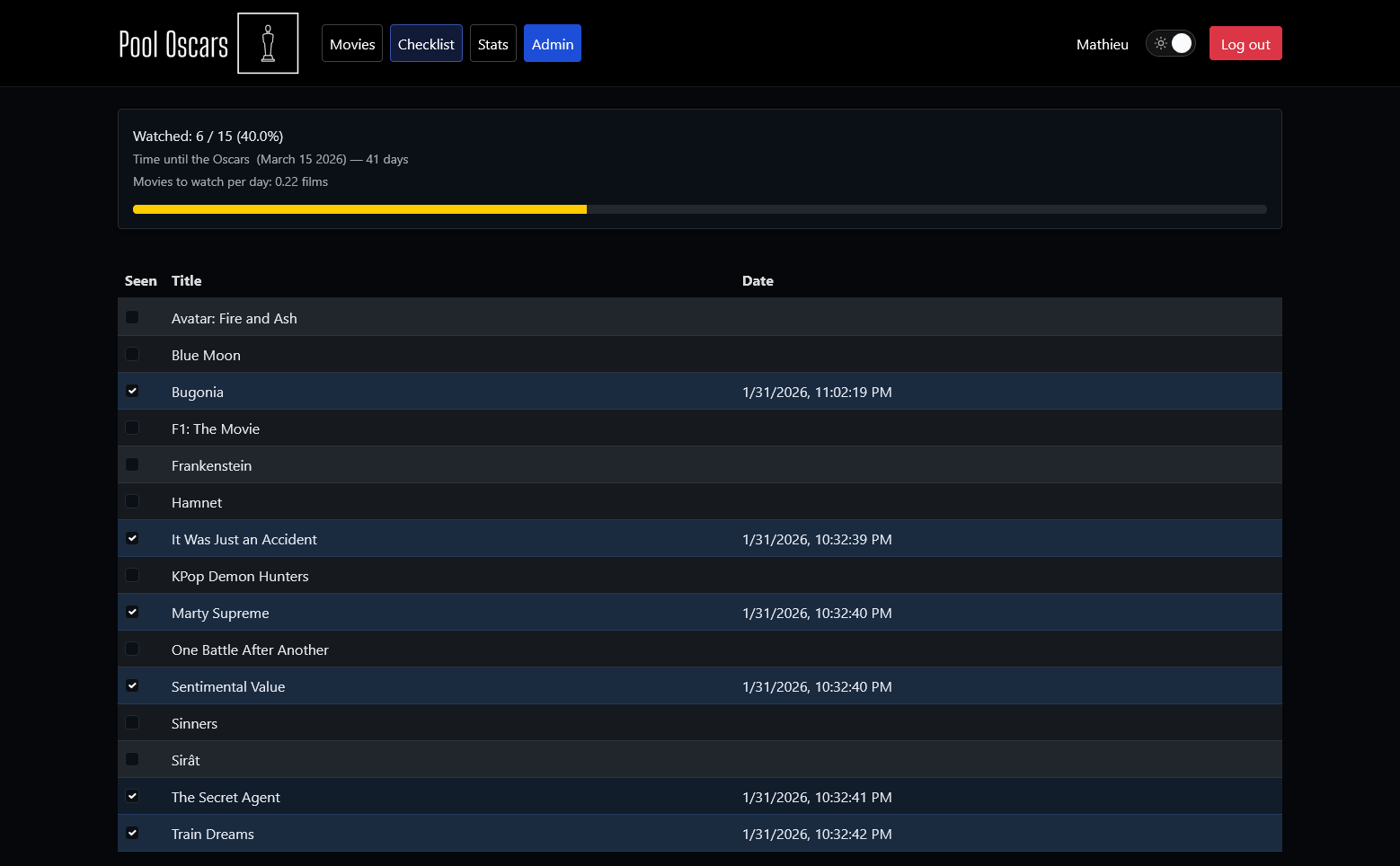The image size is (1400, 866).
Task: Click the sun icon in theme switch
Action: 1161,43
